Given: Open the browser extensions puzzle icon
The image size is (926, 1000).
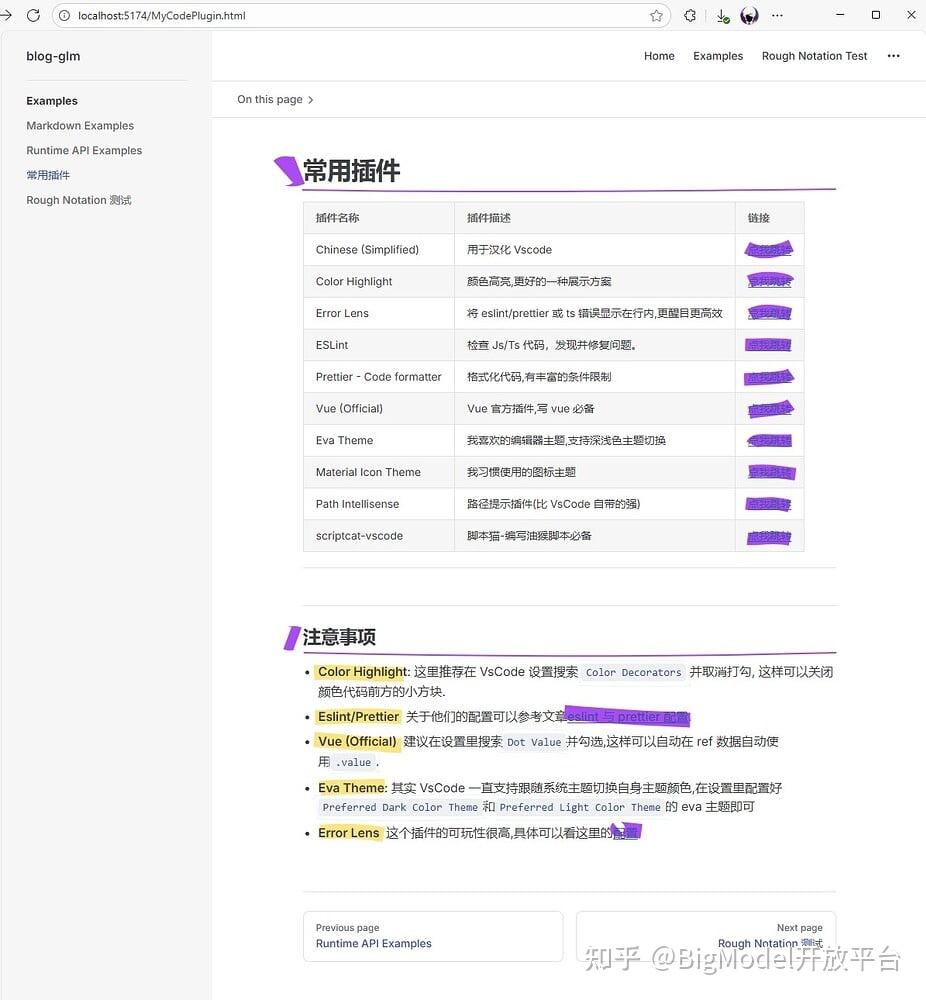Looking at the screenshot, I should point(689,15).
